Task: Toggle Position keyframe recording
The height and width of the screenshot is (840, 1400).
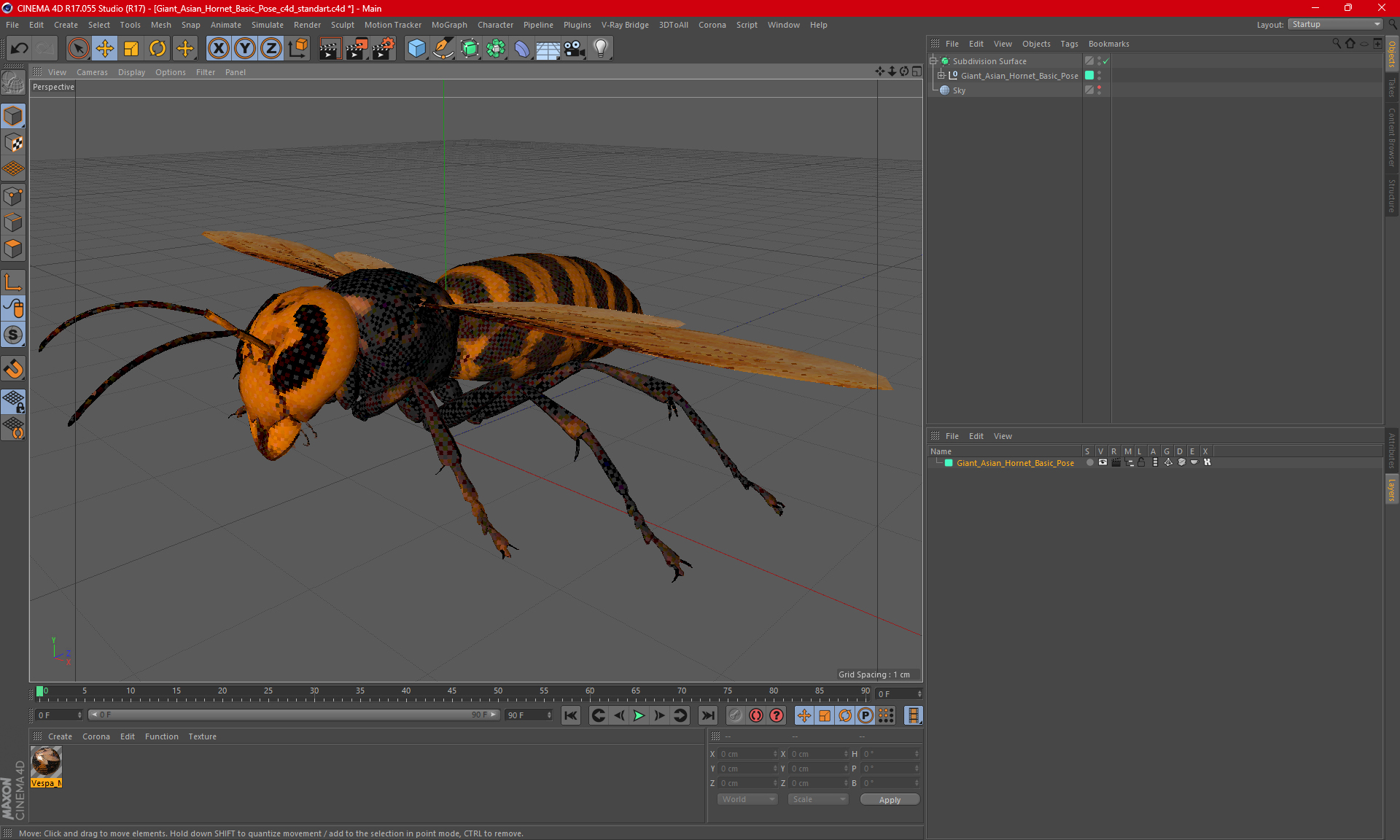Action: click(804, 715)
